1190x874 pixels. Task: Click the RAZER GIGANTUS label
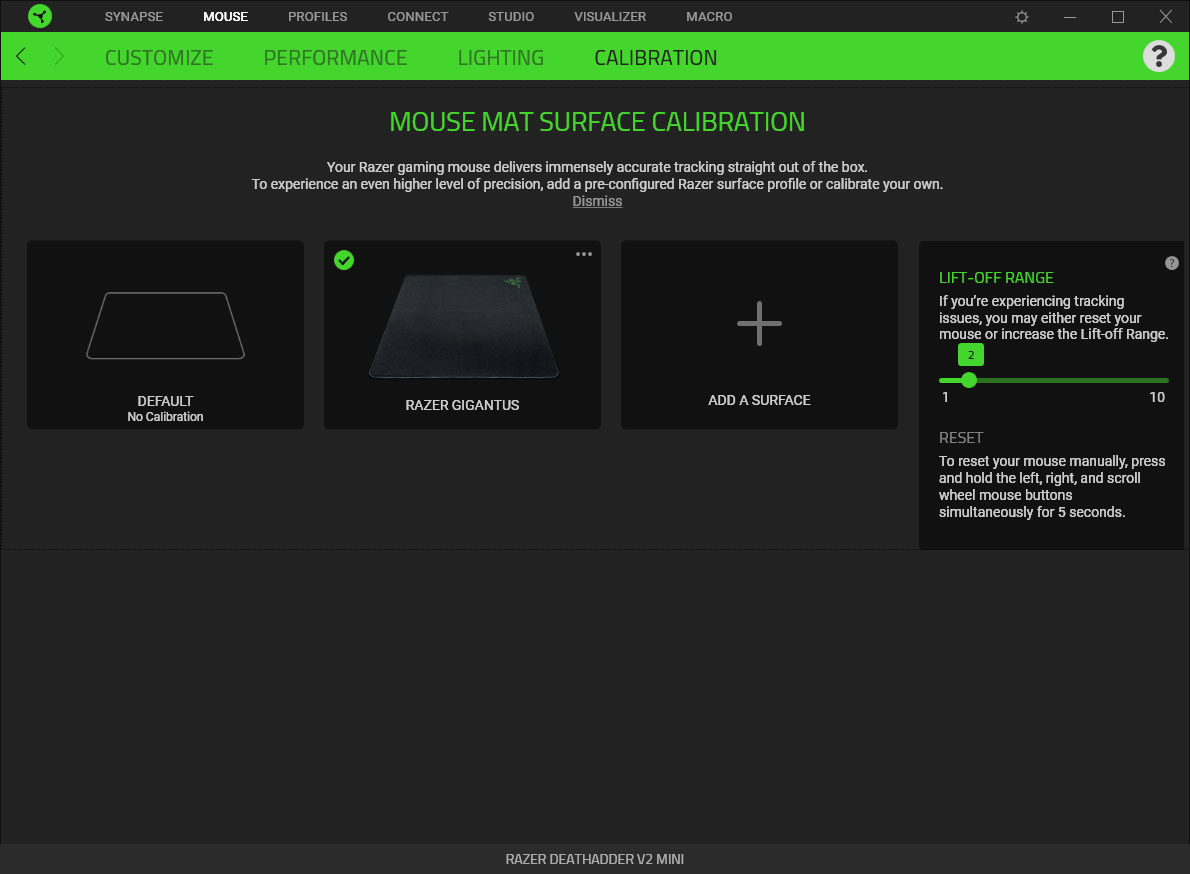(x=462, y=405)
